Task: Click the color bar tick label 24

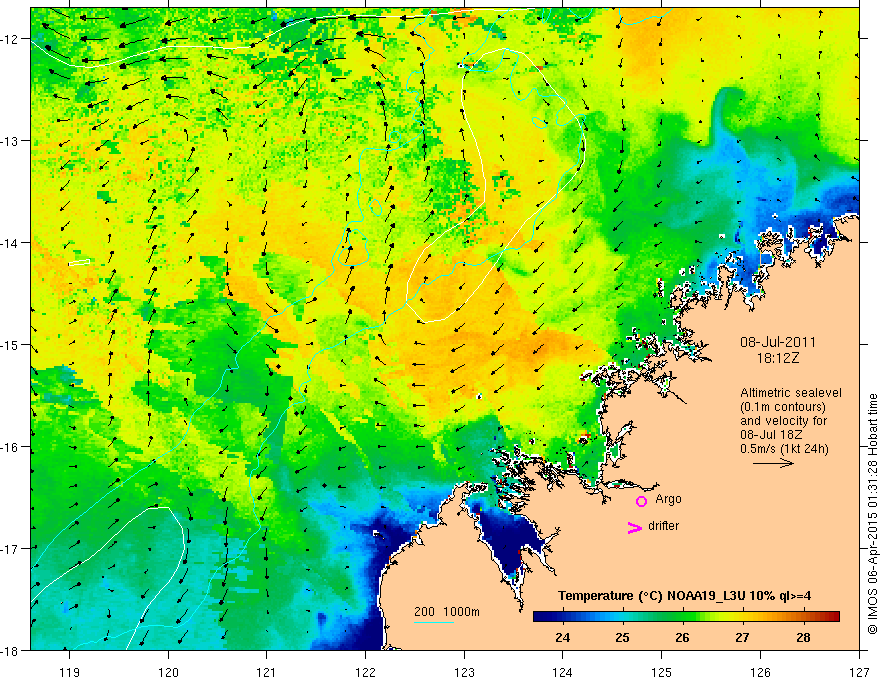Action: (x=562, y=637)
